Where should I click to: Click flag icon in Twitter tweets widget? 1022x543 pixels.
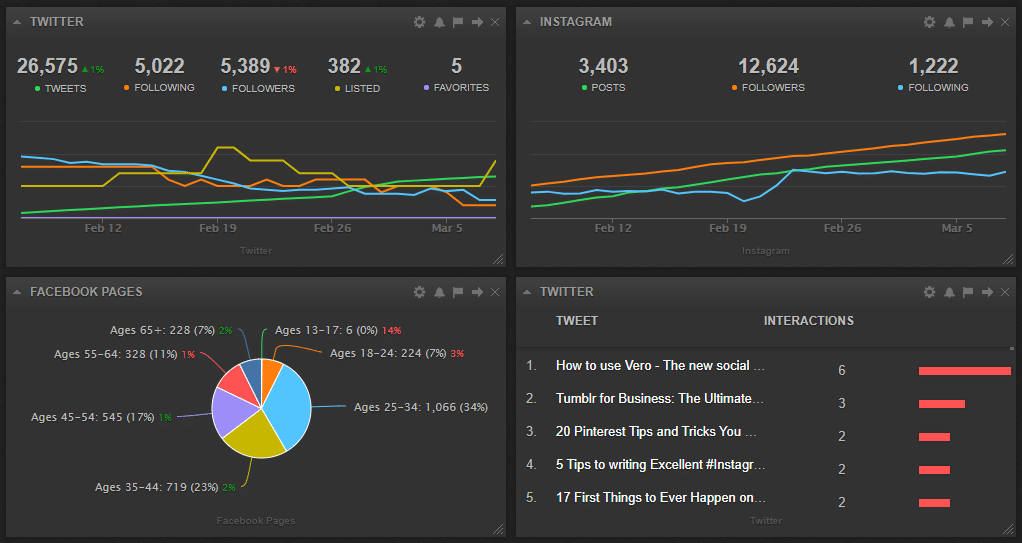968,292
